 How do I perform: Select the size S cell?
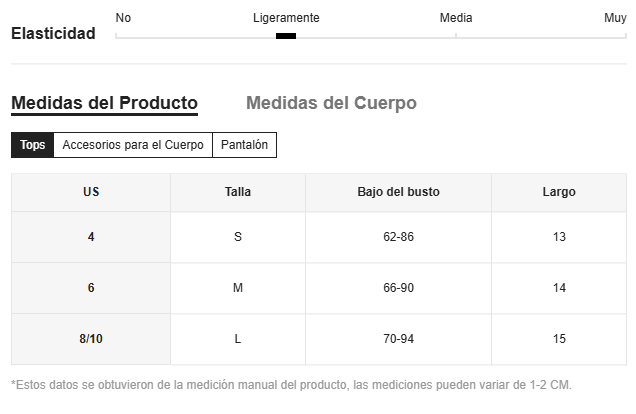[x=238, y=237]
